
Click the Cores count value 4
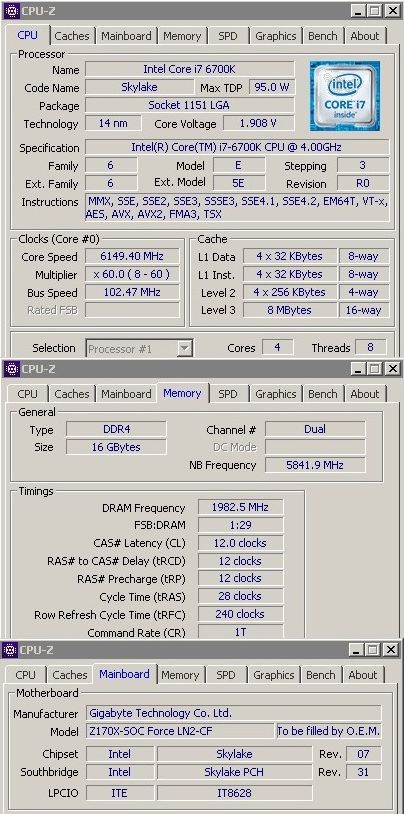277,347
